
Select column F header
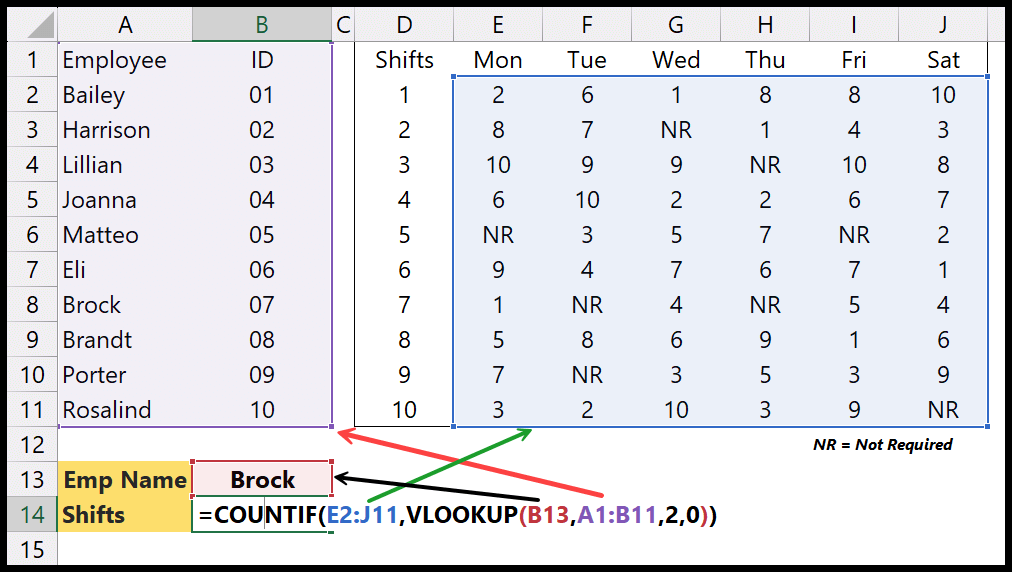pos(587,25)
